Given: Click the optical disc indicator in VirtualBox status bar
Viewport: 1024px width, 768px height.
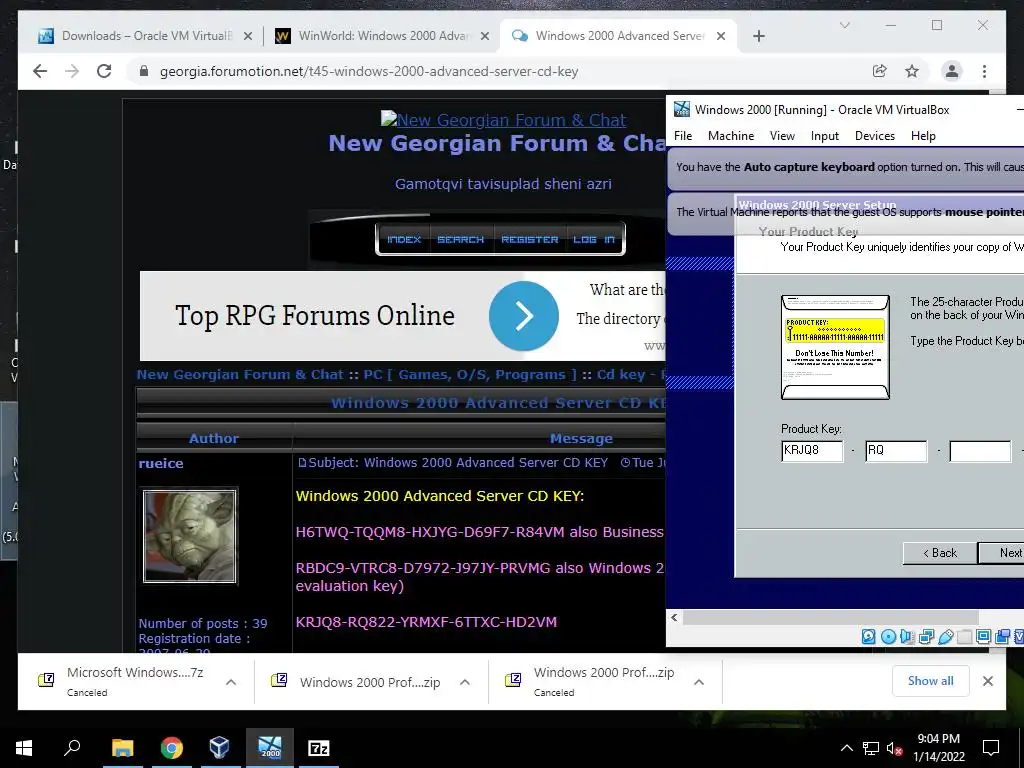Looking at the screenshot, I should coord(888,636).
